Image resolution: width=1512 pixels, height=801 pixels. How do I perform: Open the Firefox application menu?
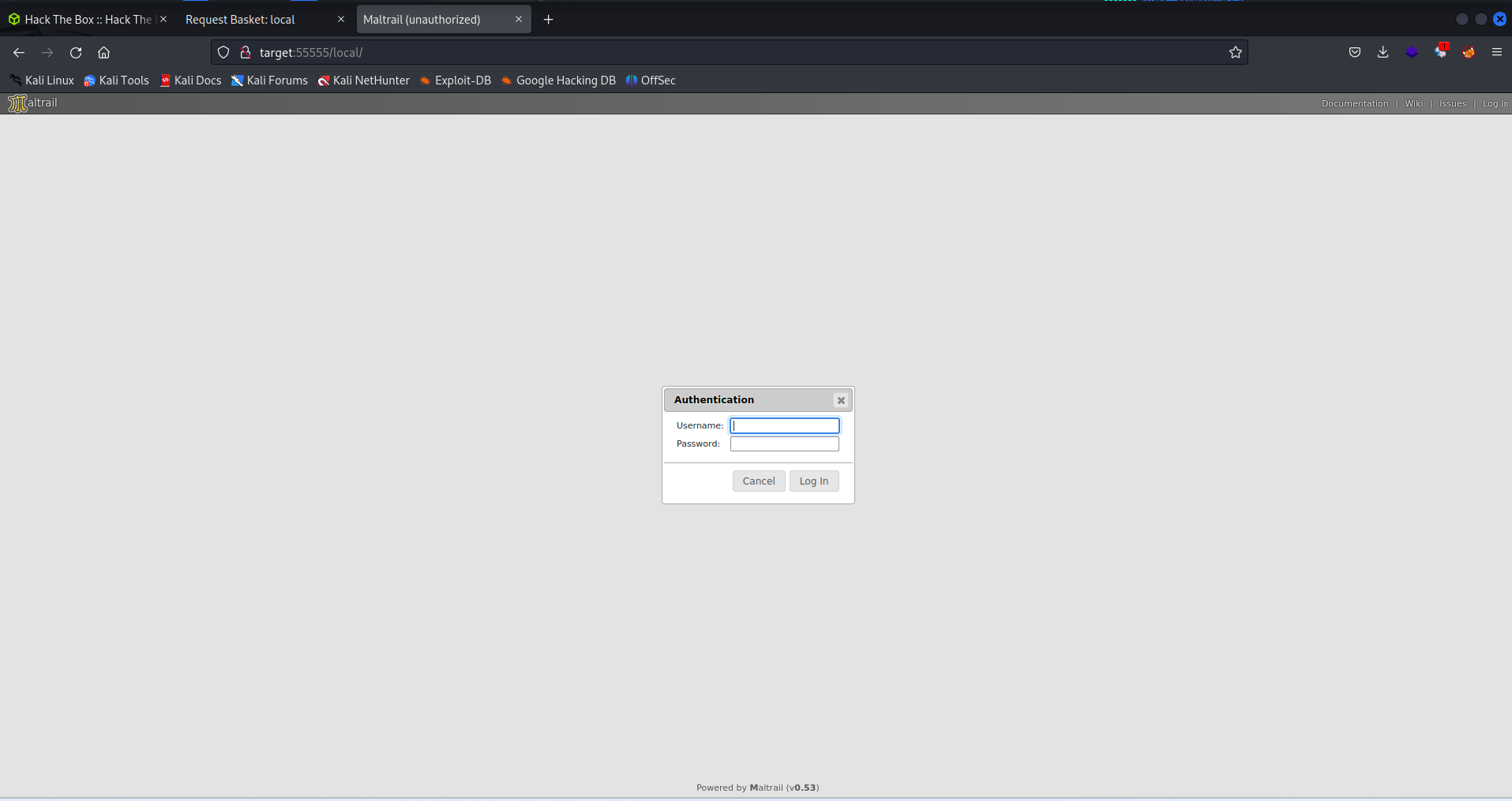click(1496, 52)
